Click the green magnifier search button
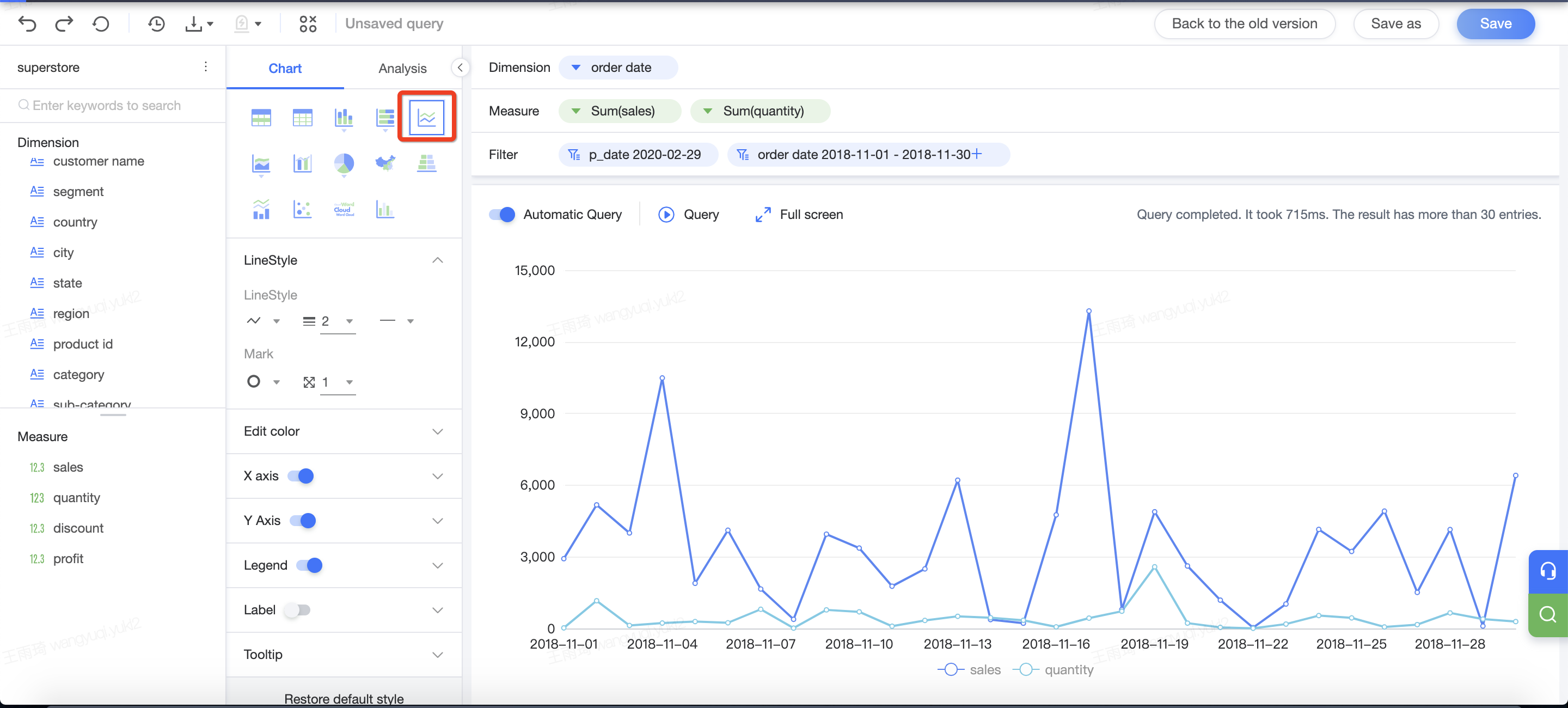The image size is (1568, 708). (x=1547, y=614)
